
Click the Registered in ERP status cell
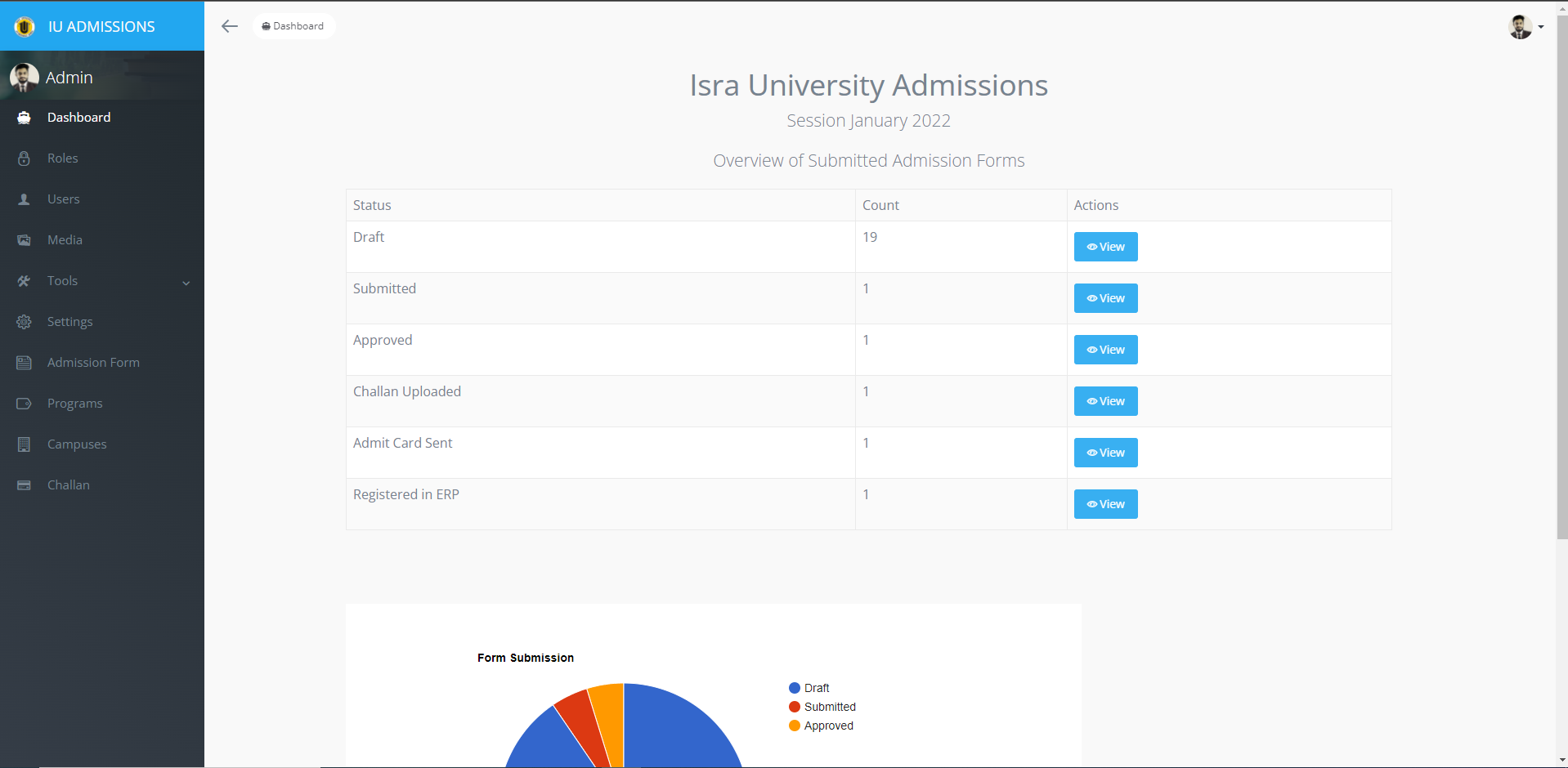click(x=600, y=504)
